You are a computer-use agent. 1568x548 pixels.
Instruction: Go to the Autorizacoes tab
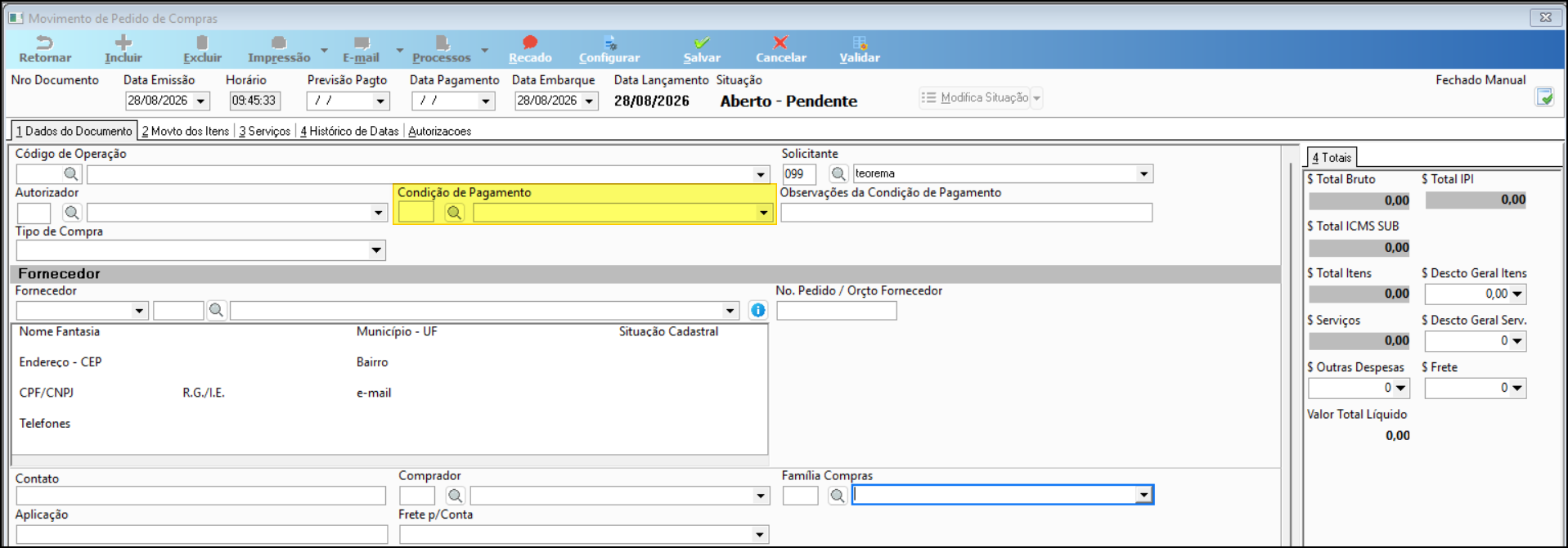coord(440,131)
